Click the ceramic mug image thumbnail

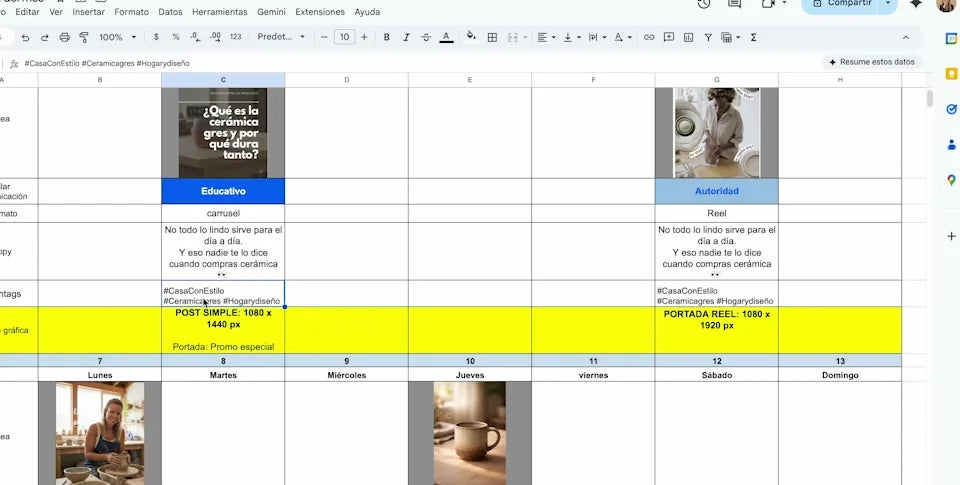(470, 433)
